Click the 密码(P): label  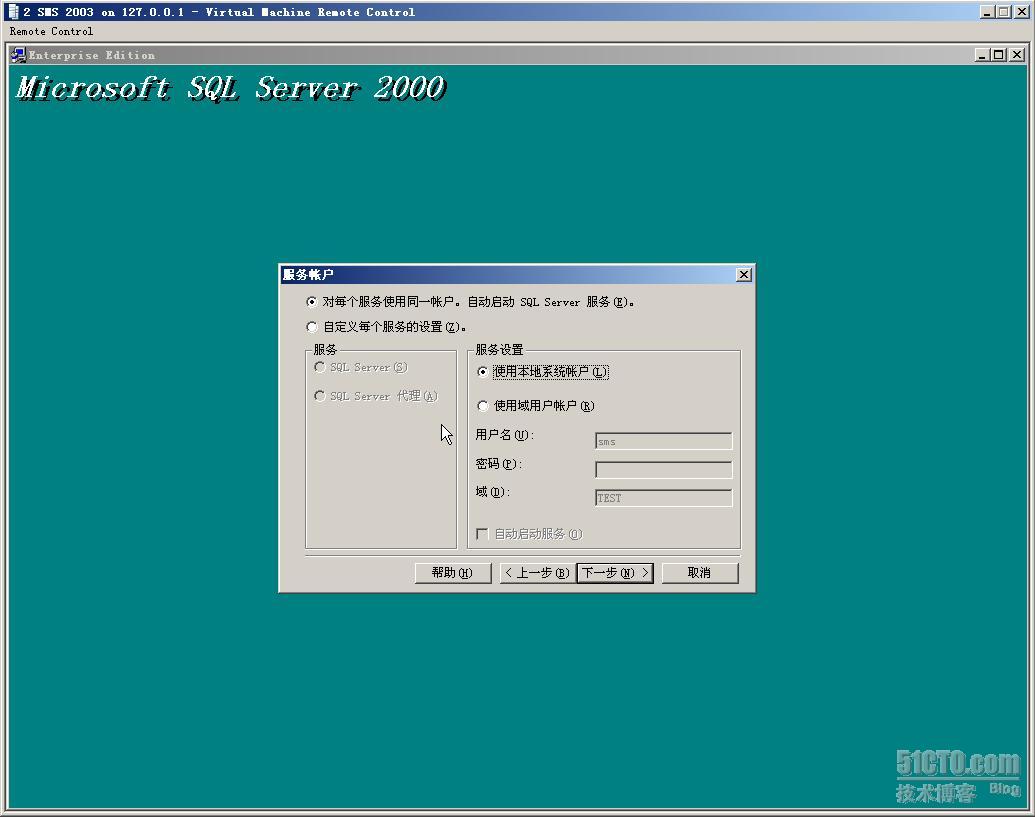(x=499, y=464)
